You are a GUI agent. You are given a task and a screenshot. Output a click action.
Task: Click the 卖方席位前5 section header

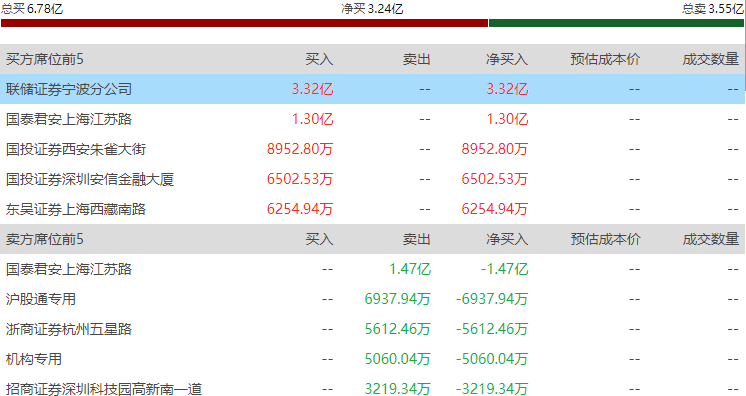pos(45,239)
